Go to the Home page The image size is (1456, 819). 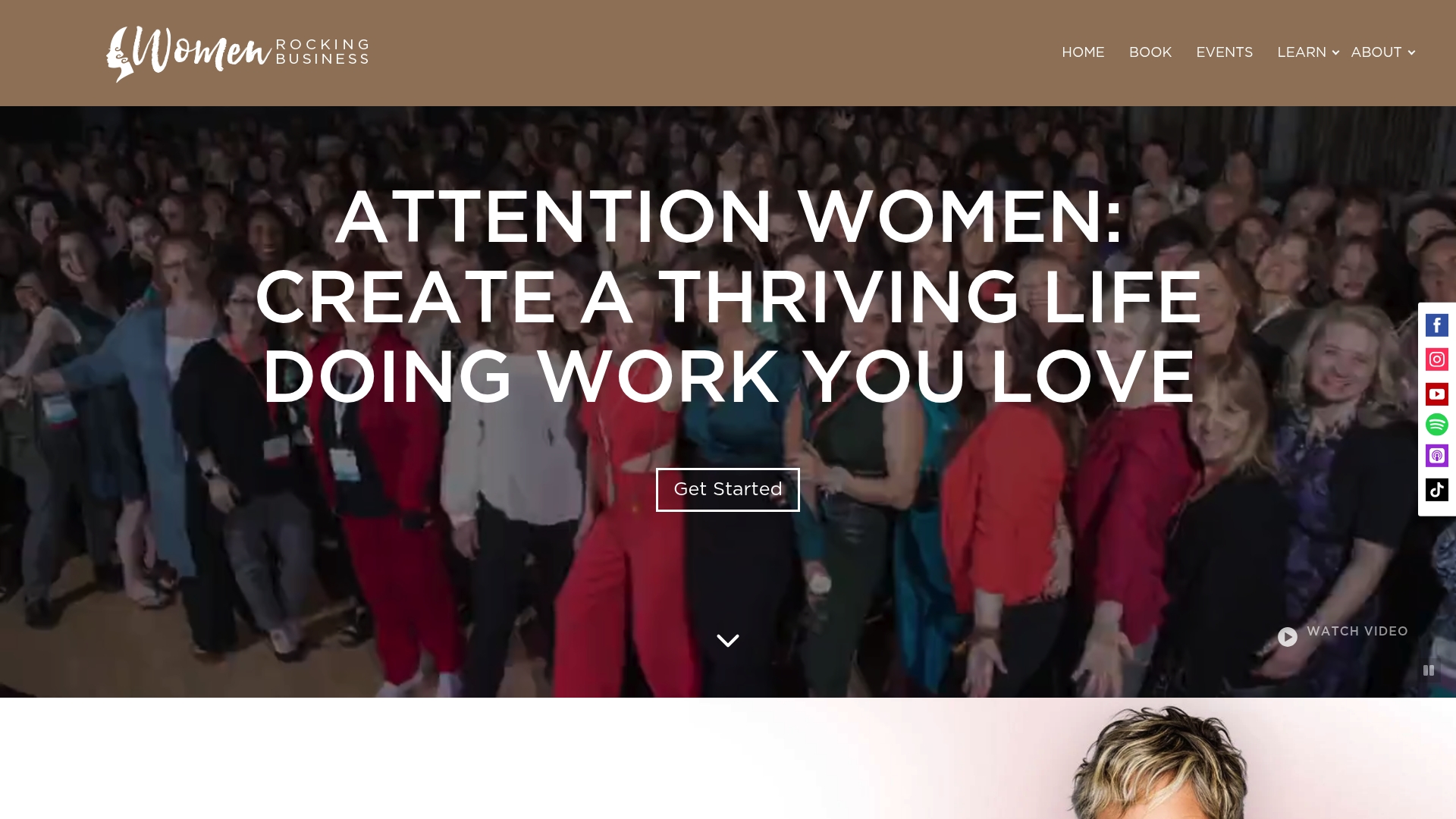[x=1083, y=52]
